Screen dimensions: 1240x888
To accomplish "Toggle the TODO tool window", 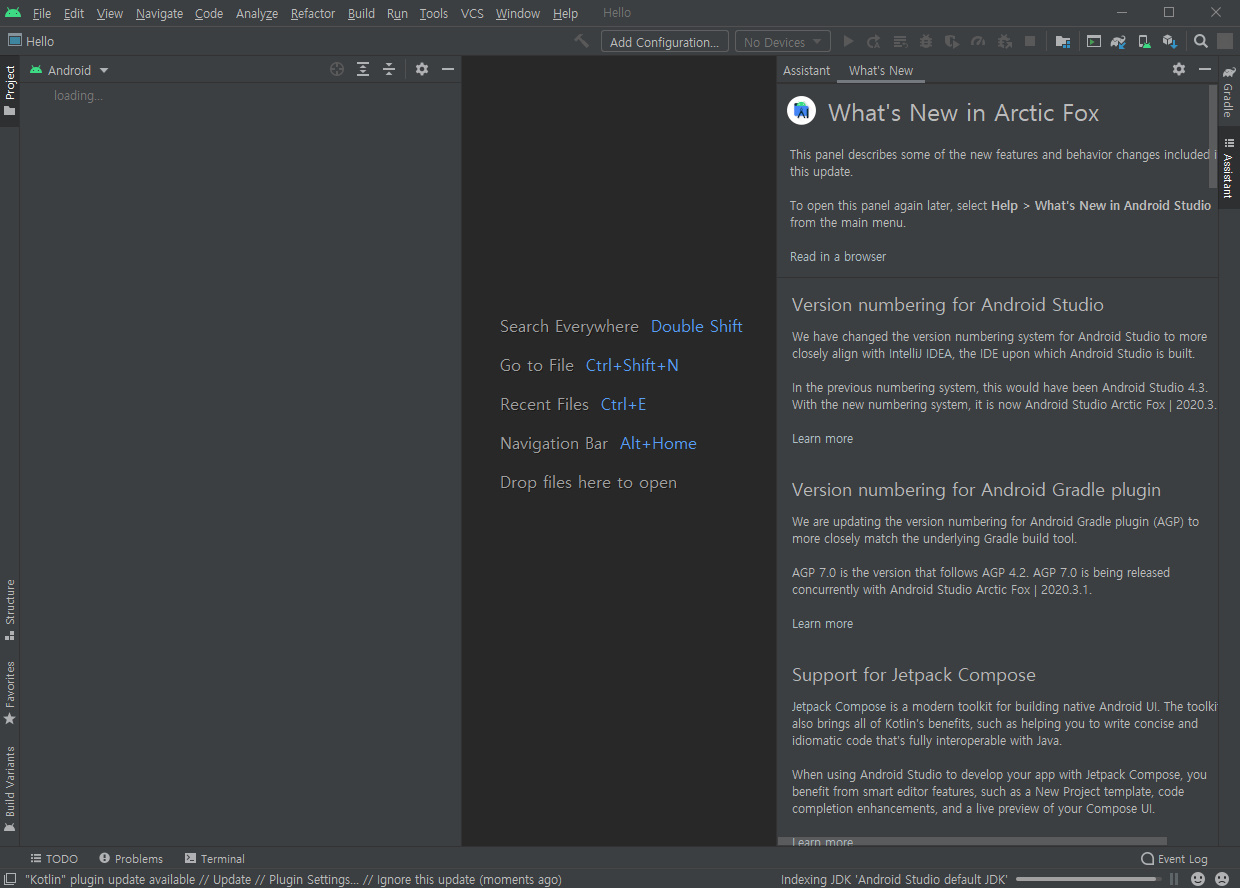I will coord(53,859).
